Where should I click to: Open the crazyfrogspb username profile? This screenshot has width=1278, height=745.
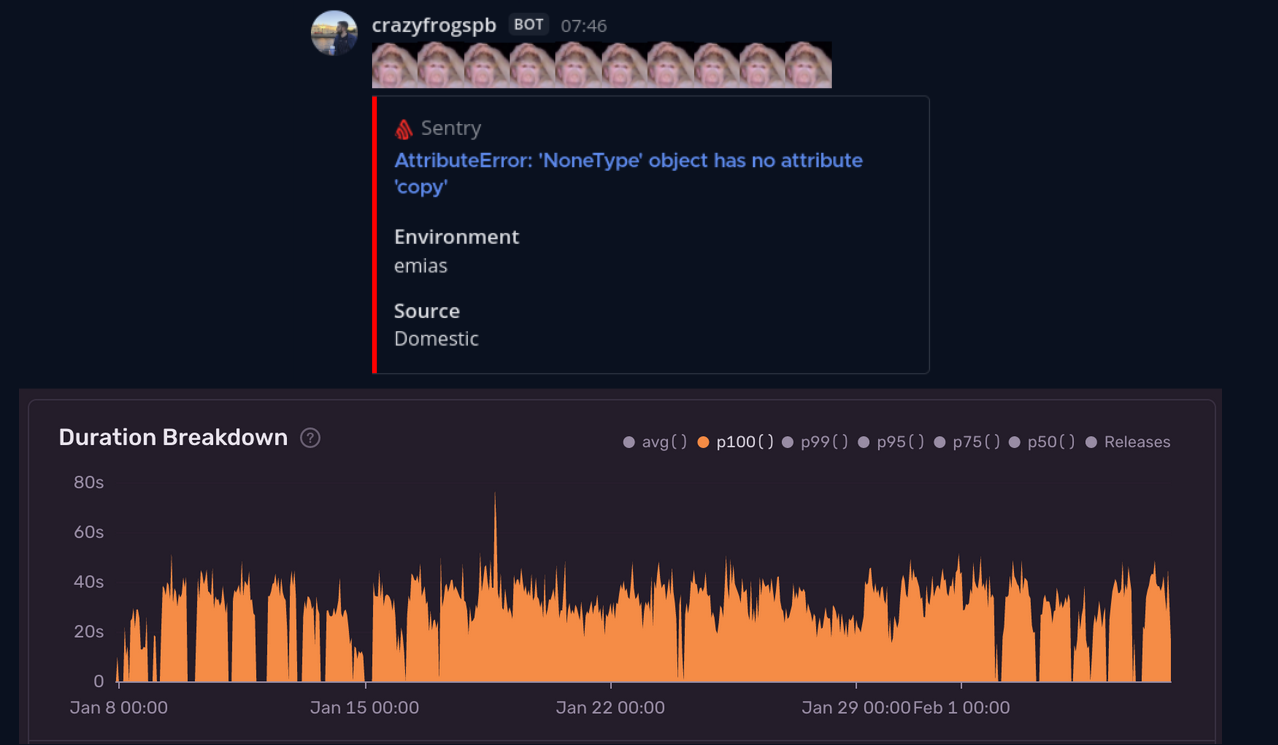click(434, 25)
